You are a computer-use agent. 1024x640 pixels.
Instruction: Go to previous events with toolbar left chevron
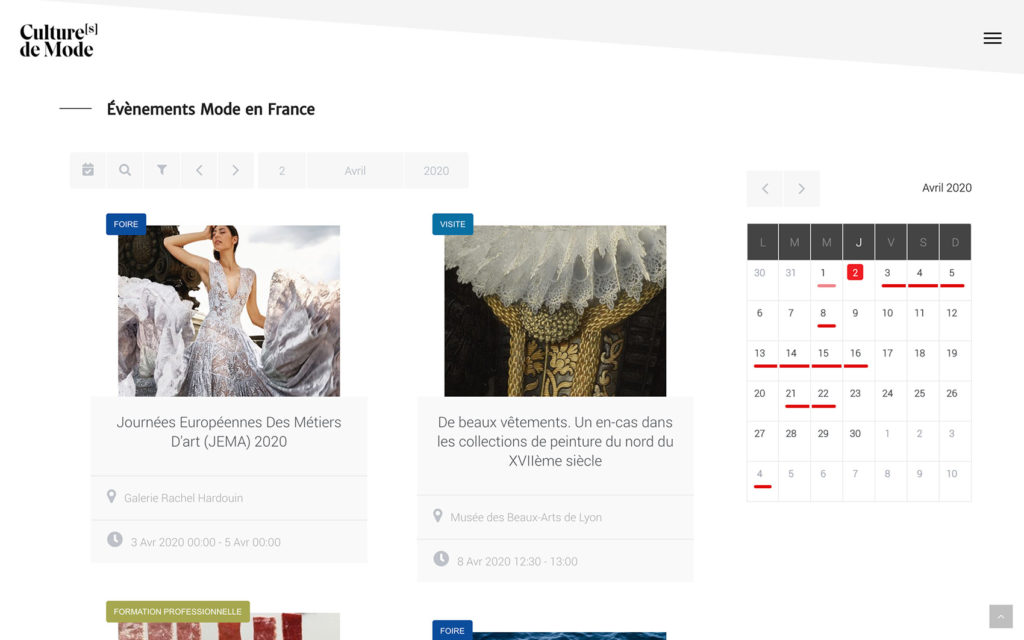click(x=199, y=170)
